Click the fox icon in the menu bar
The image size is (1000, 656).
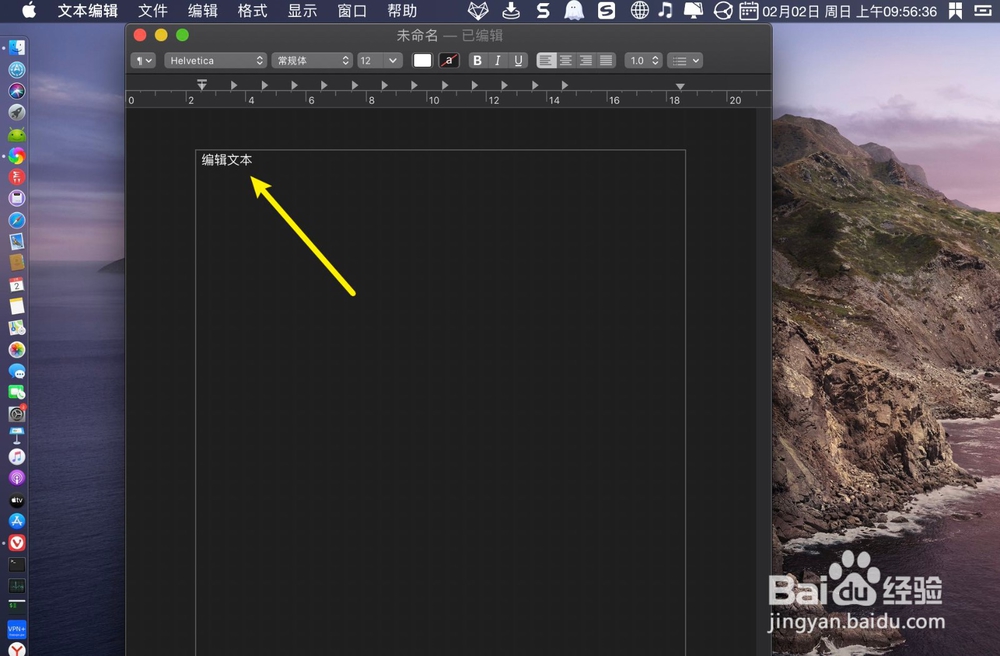pyautogui.click(x=478, y=10)
